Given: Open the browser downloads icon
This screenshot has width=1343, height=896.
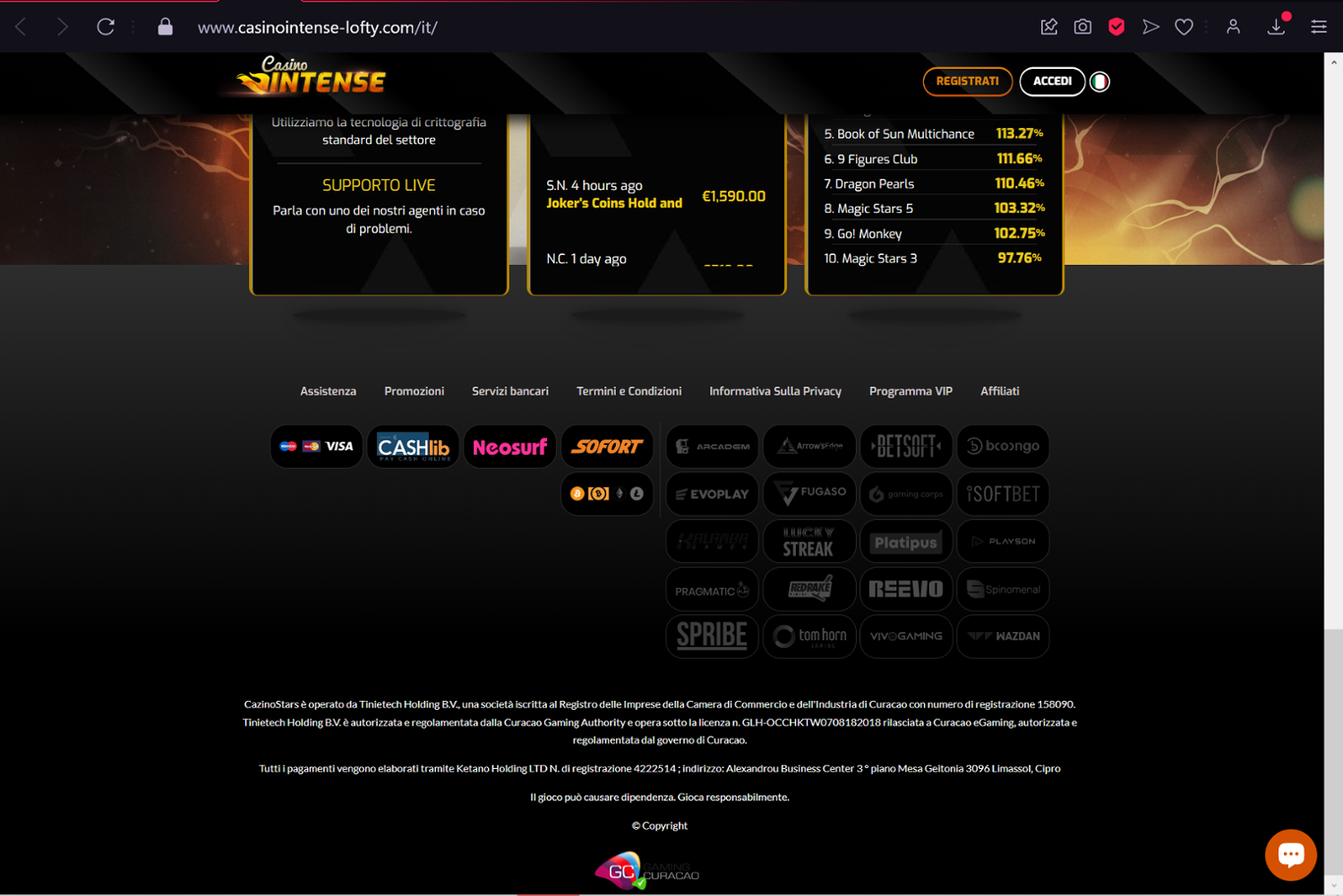Looking at the screenshot, I should [x=1276, y=27].
